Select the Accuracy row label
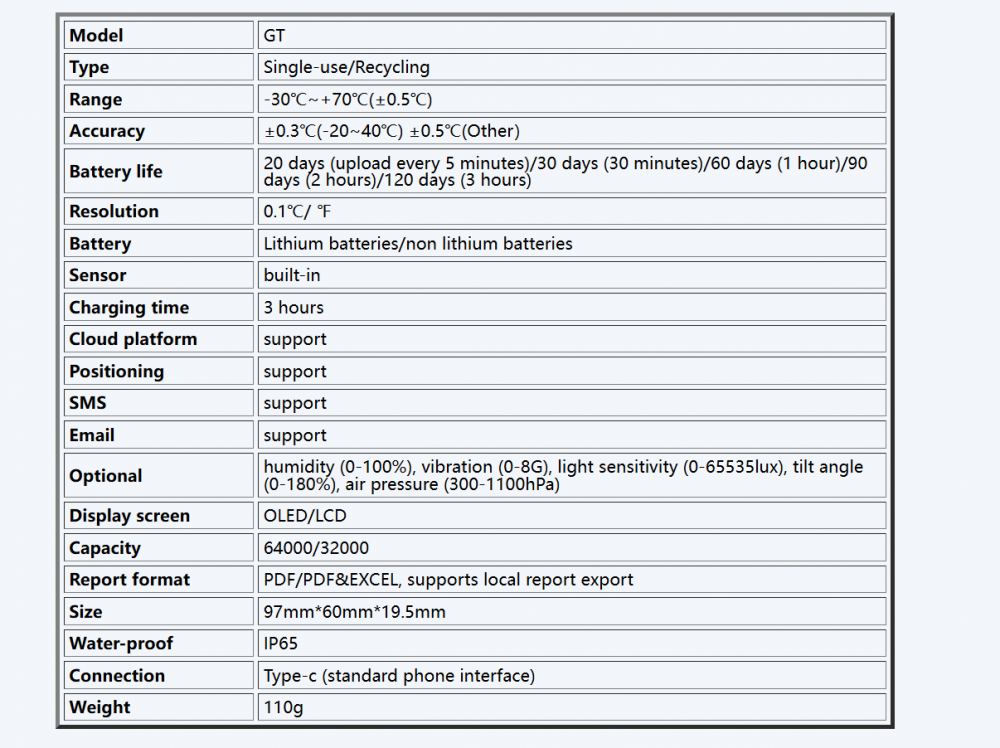Image resolution: width=1000 pixels, height=748 pixels. [107, 132]
